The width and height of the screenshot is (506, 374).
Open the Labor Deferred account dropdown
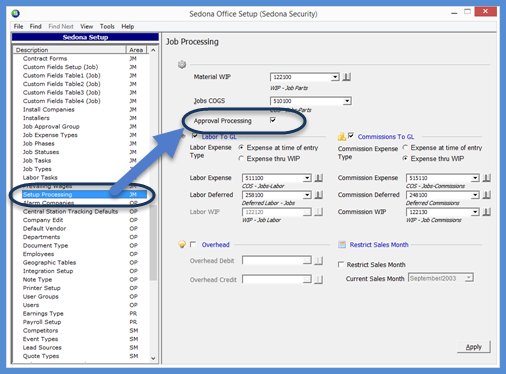point(307,195)
